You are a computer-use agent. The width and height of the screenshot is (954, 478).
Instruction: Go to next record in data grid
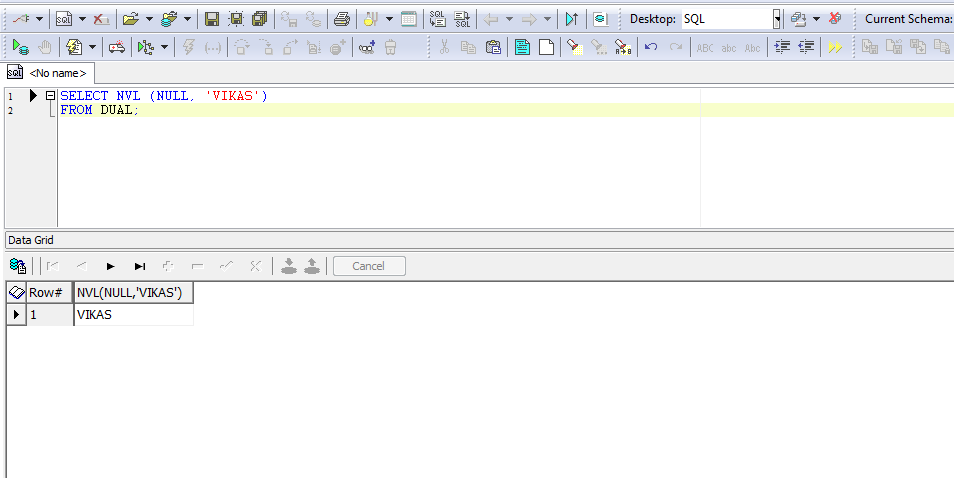[x=110, y=266]
